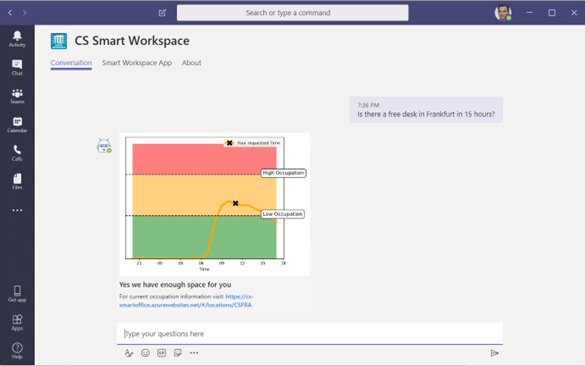585x366 pixels.
Task: Open Files in the left sidebar
Action: 17,181
